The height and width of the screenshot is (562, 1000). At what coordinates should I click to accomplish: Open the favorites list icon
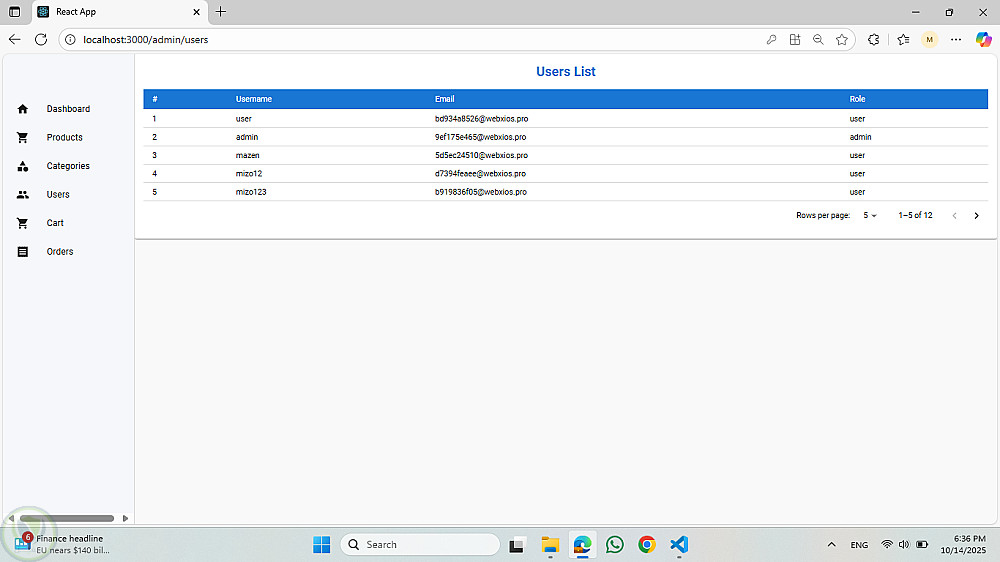pos(903,40)
